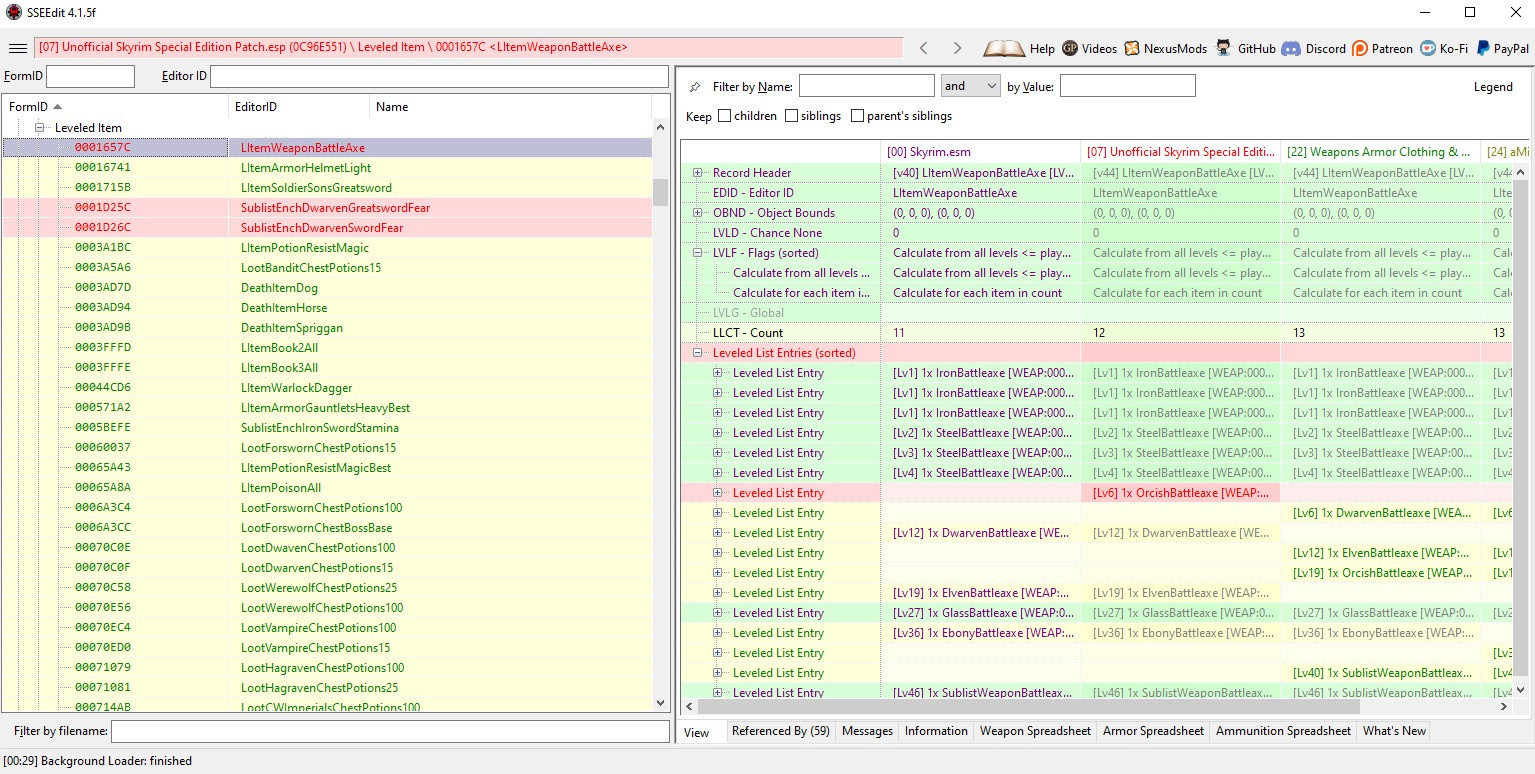1535x774 pixels.
Task: Open the and/or filter dropdown
Action: (970, 86)
